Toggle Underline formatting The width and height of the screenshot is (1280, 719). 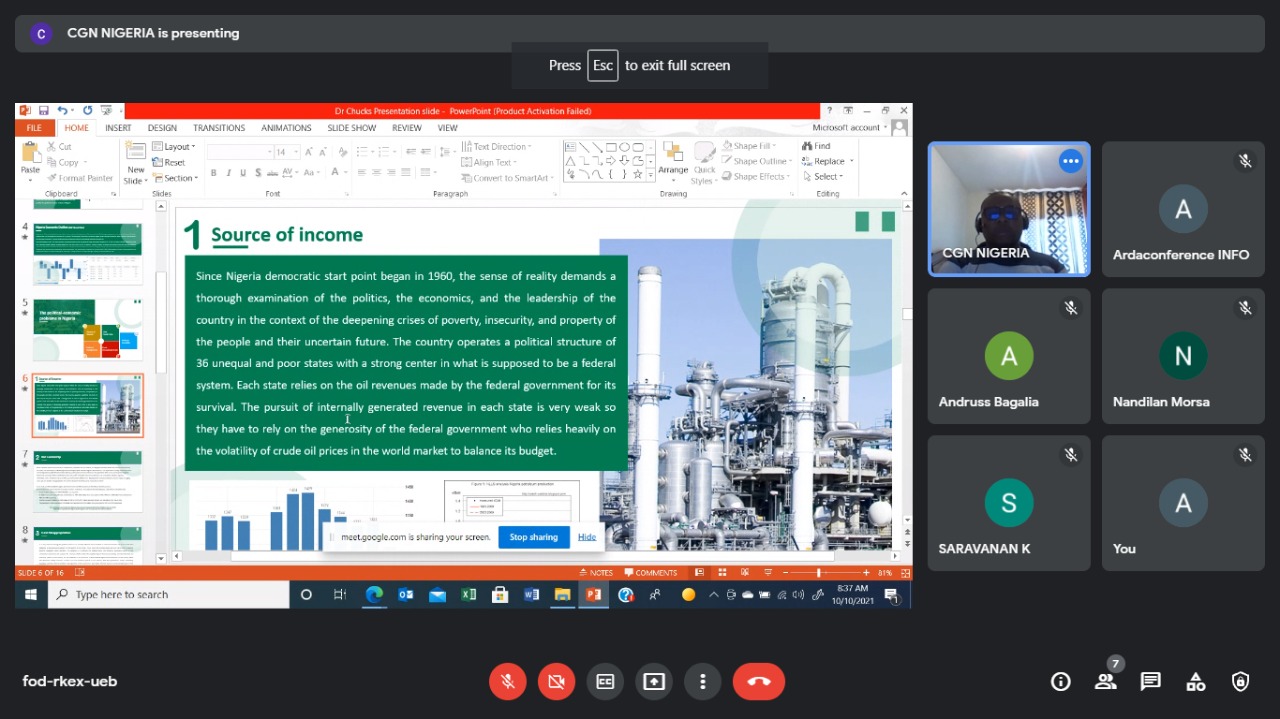click(244, 173)
